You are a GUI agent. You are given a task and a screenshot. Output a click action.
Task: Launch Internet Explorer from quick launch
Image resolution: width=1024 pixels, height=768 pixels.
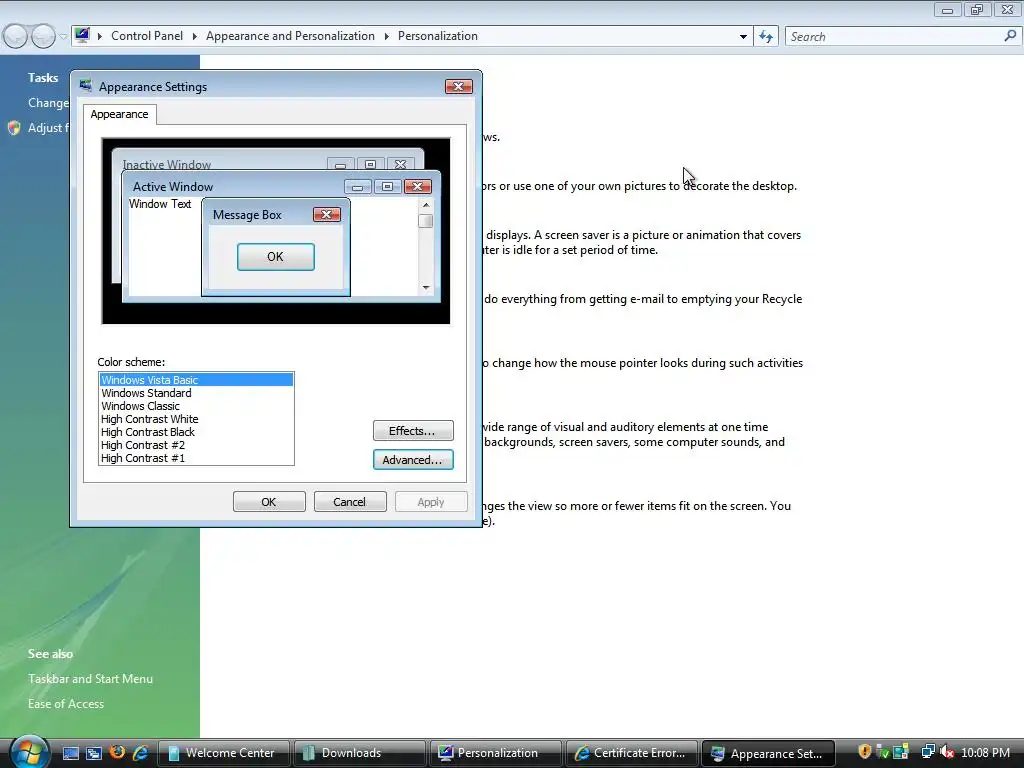click(140, 753)
